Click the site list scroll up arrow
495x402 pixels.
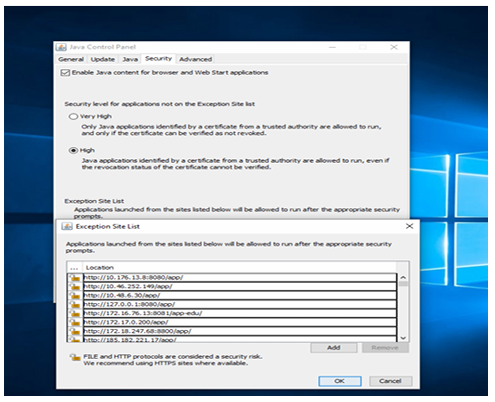point(403,277)
